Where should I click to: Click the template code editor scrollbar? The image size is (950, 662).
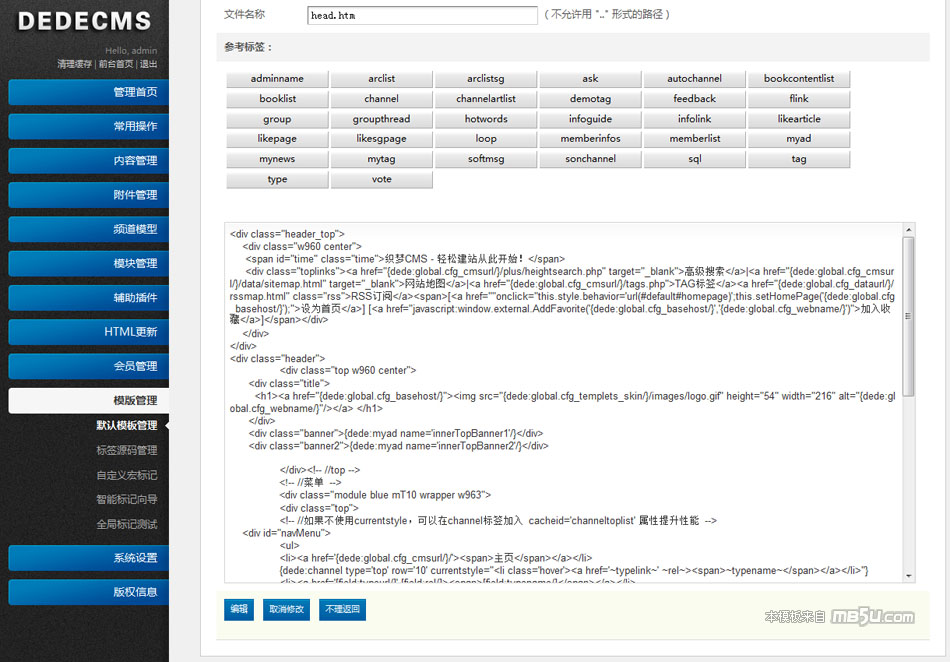click(x=908, y=320)
